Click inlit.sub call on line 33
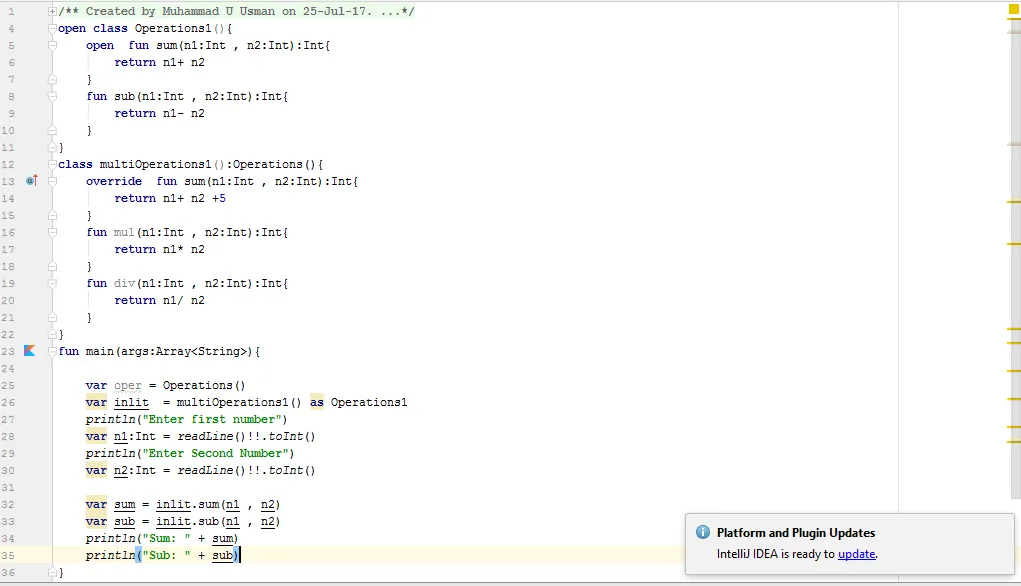The image size is (1021, 586). coord(218,521)
